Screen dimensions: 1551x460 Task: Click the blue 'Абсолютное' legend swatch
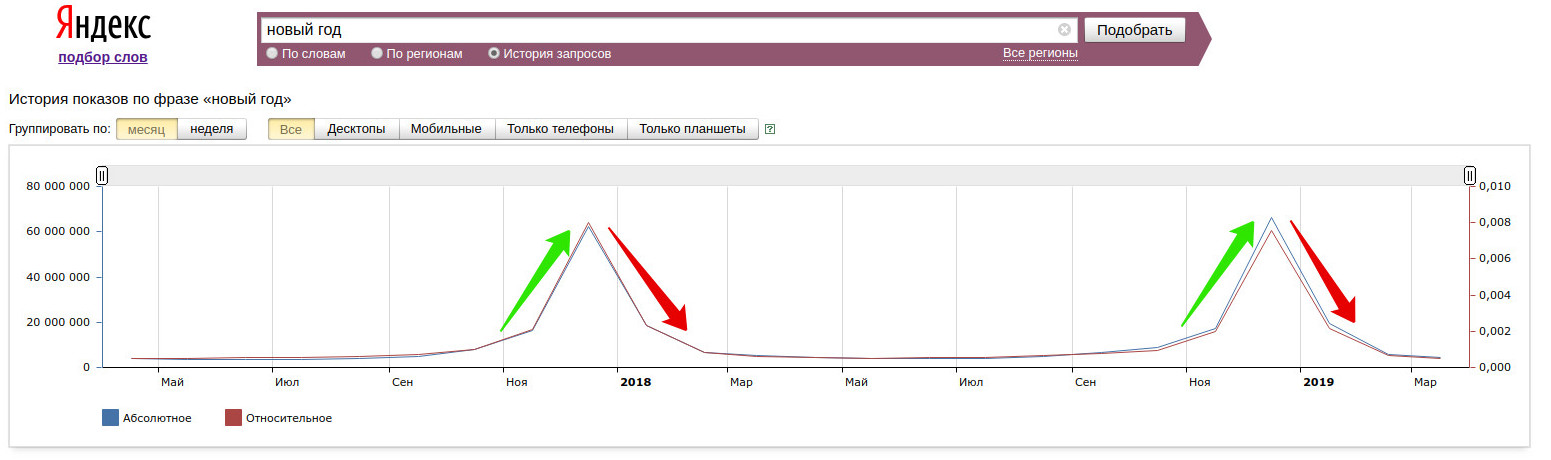(x=110, y=418)
